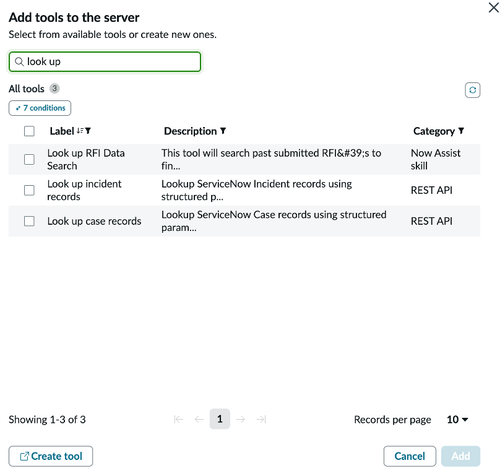Open the Category column filter icon
The width and height of the screenshot is (500, 473).
point(461,131)
